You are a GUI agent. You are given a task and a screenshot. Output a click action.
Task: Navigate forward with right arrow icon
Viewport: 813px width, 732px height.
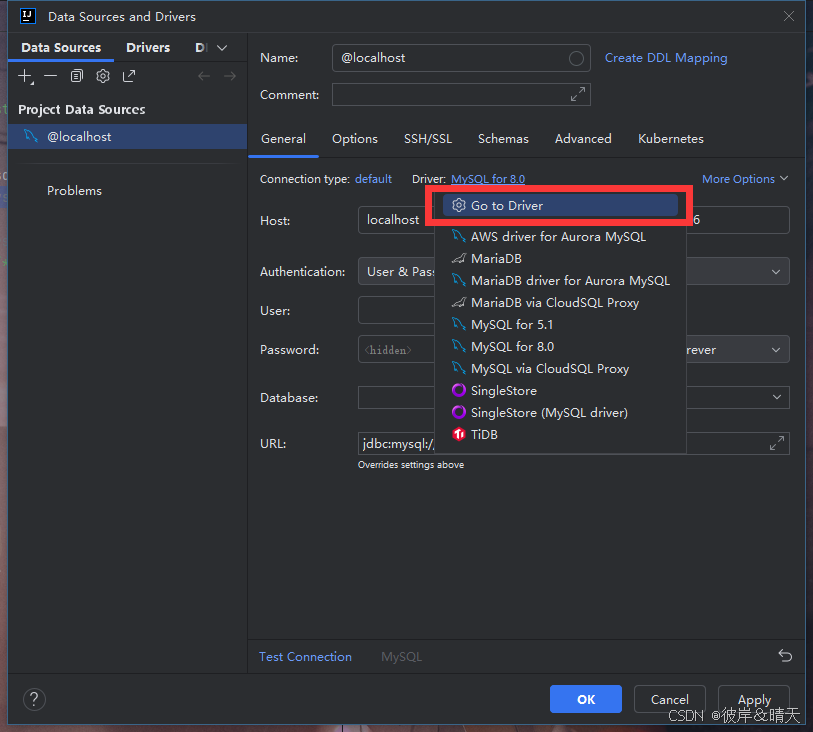[230, 76]
